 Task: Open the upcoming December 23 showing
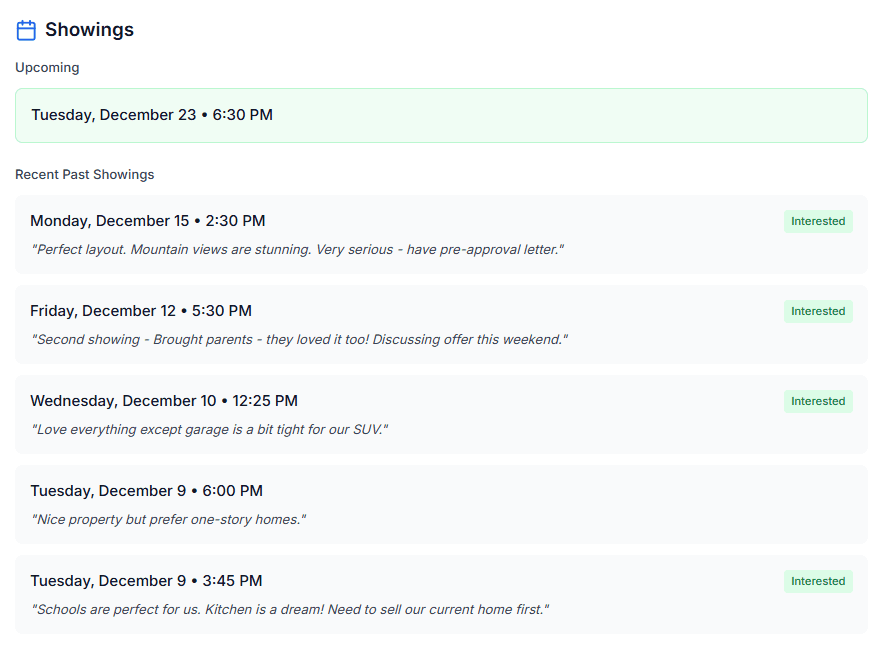coord(440,115)
